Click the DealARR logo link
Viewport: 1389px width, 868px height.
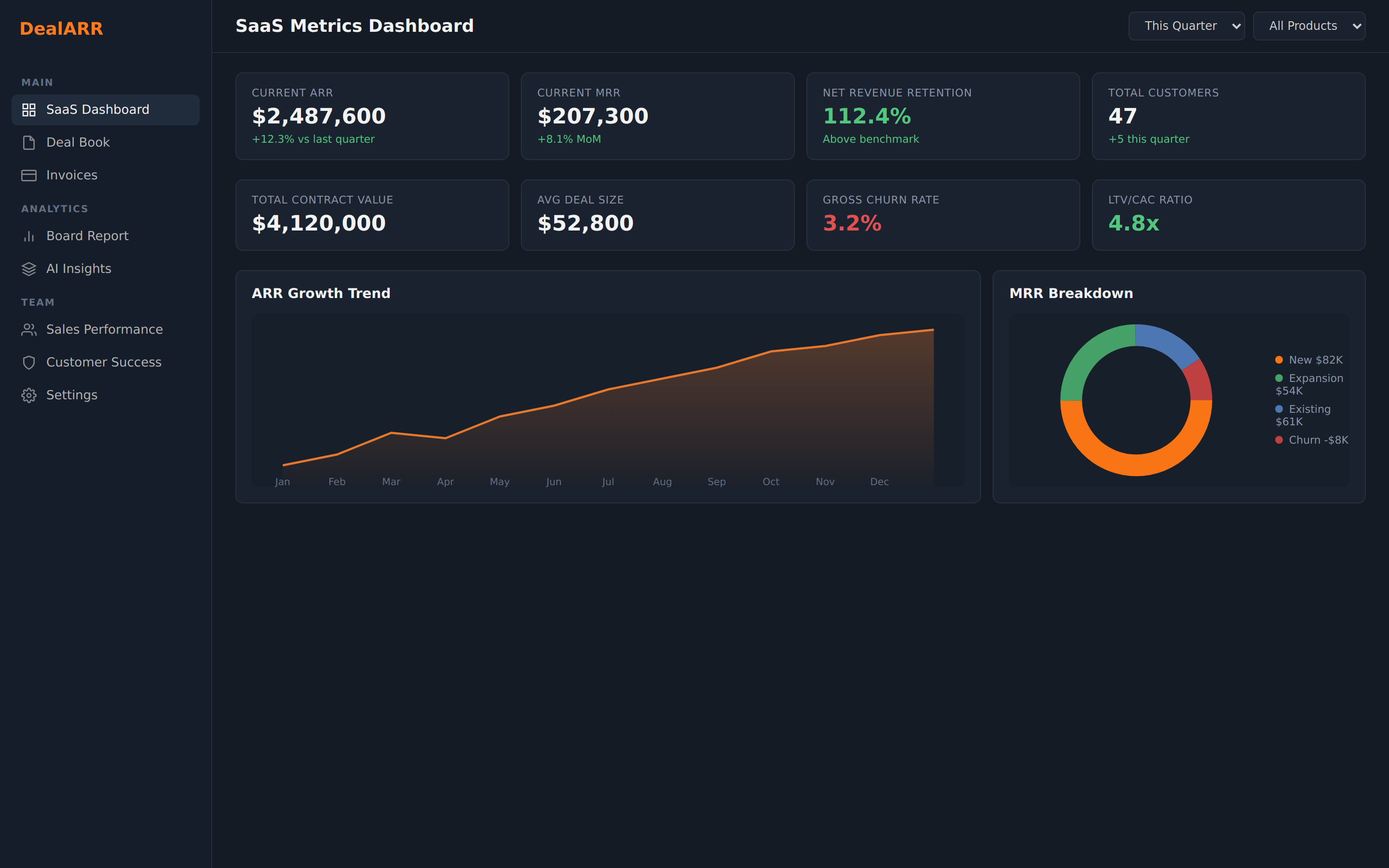61,29
